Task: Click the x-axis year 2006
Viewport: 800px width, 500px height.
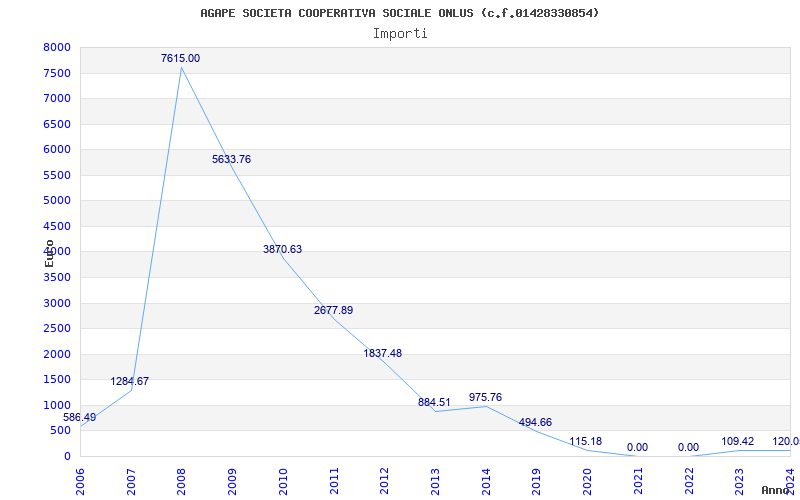Action: pyautogui.click(x=80, y=482)
